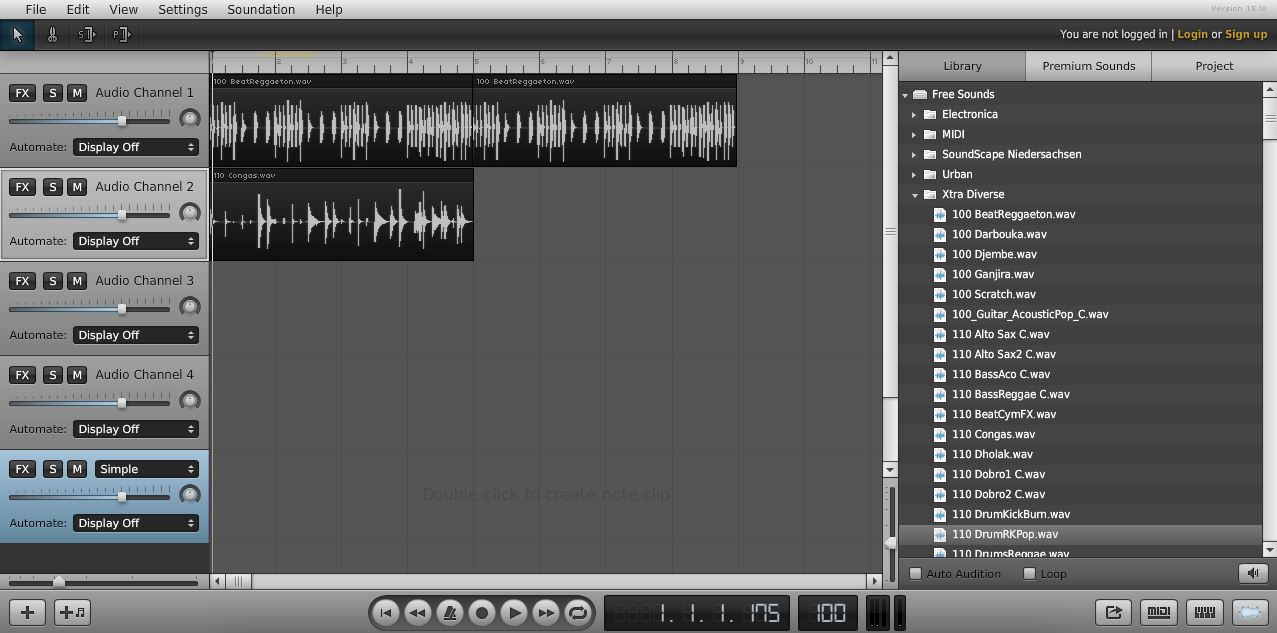Expand the Electronica folder
Viewport: 1277px width, 633px height.
pyautogui.click(x=914, y=114)
